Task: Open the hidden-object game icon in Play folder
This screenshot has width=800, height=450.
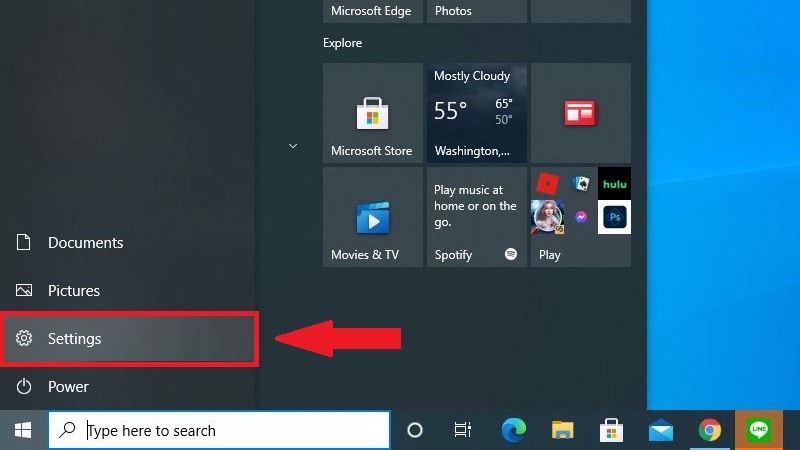Action: 547,217
